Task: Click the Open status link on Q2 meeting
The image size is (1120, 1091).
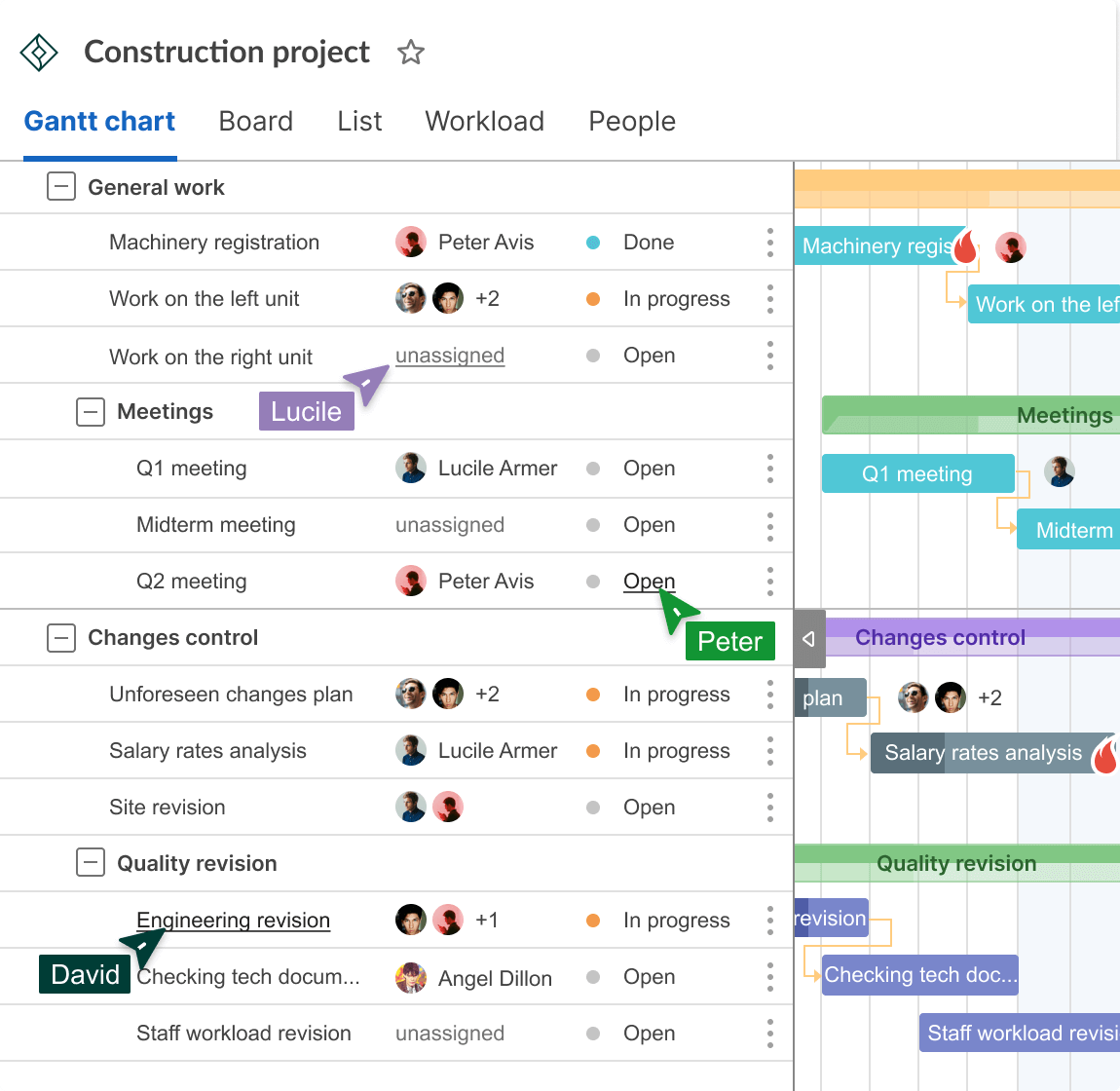Action: click(x=649, y=581)
